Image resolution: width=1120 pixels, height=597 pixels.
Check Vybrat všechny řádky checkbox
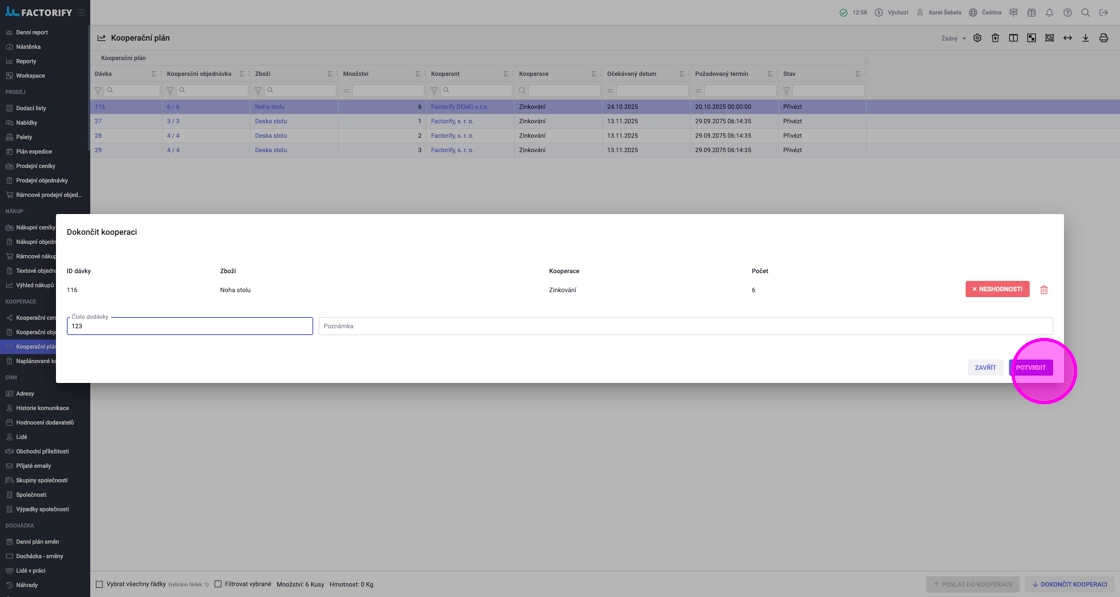point(99,584)
